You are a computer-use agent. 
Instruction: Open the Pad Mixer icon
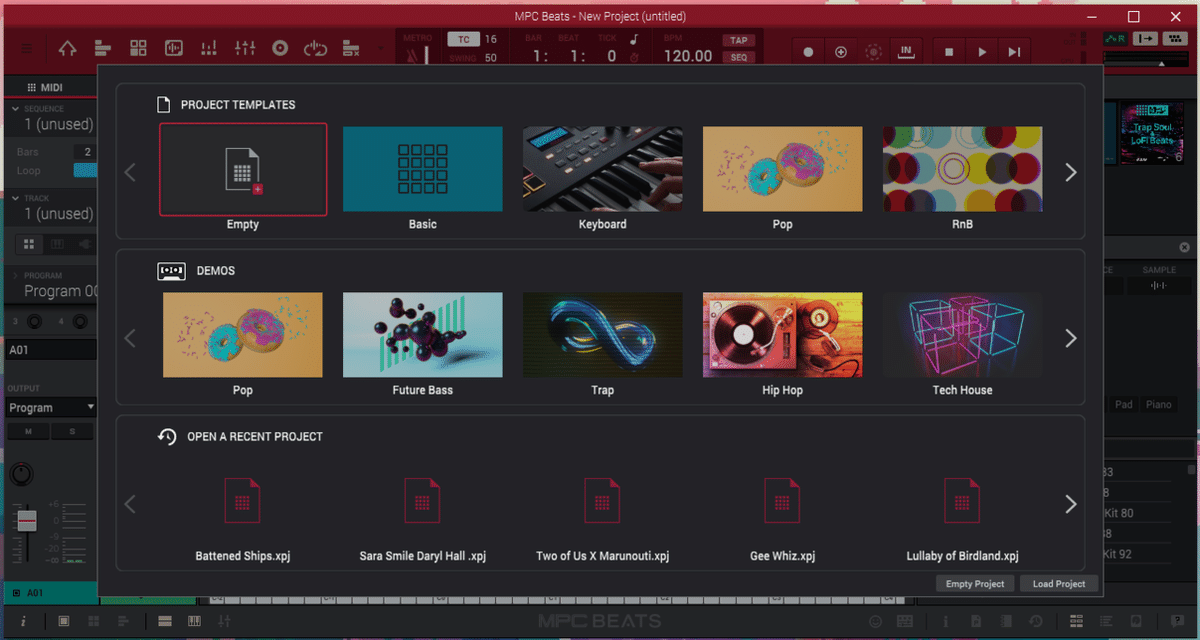(209, 48)
